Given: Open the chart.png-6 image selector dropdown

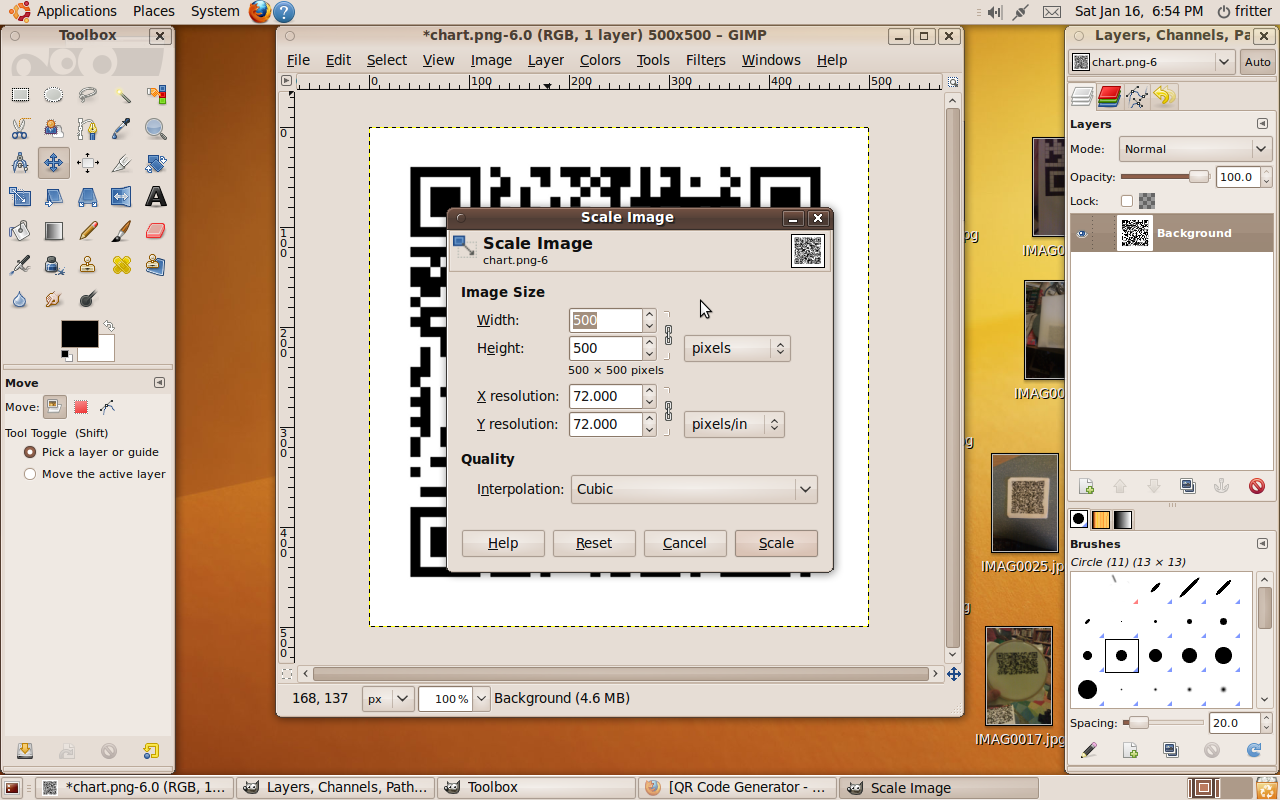Looking at the screenshot, I should pos(1152,62).
